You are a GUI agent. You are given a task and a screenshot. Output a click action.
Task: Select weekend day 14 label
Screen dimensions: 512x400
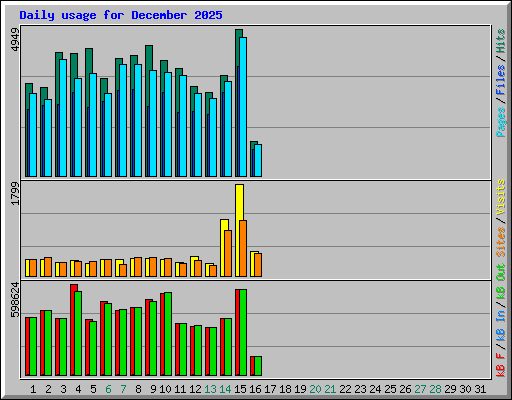tap(225, 389)
